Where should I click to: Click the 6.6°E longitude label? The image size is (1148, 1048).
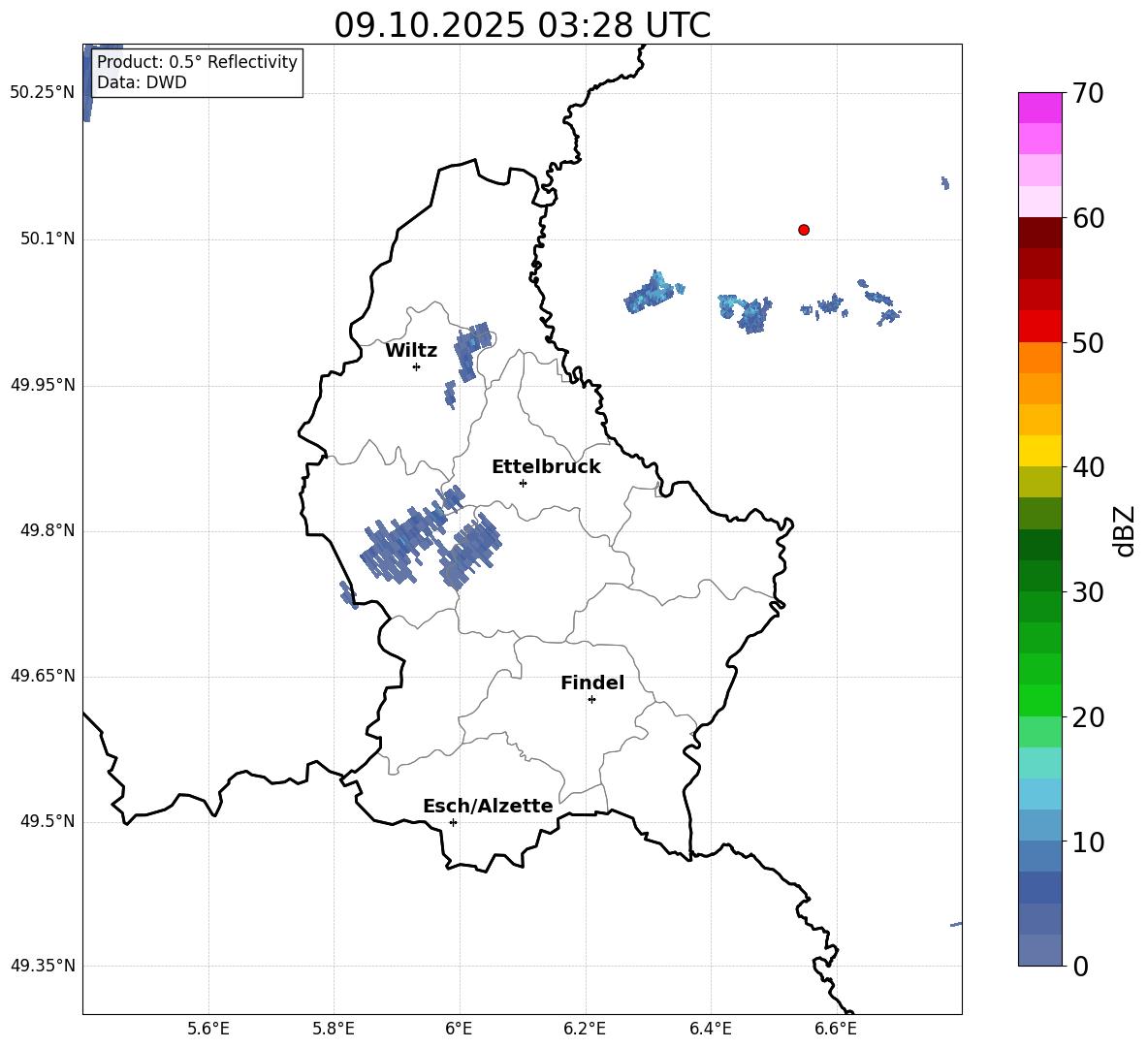836,1029
